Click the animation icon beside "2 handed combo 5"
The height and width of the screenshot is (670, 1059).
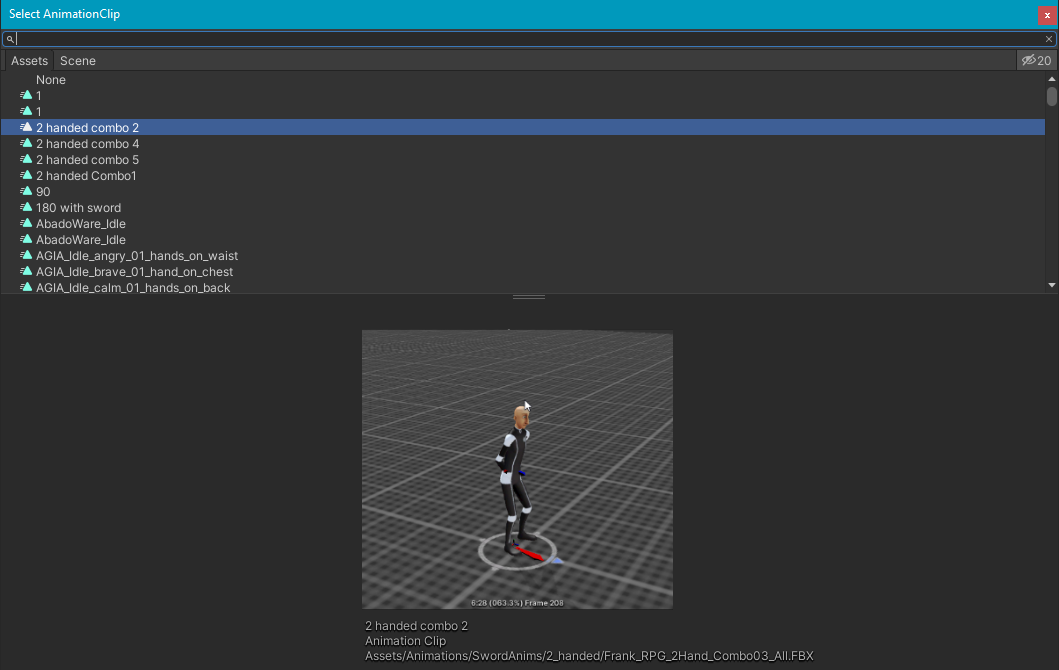(x=26, y=159)
